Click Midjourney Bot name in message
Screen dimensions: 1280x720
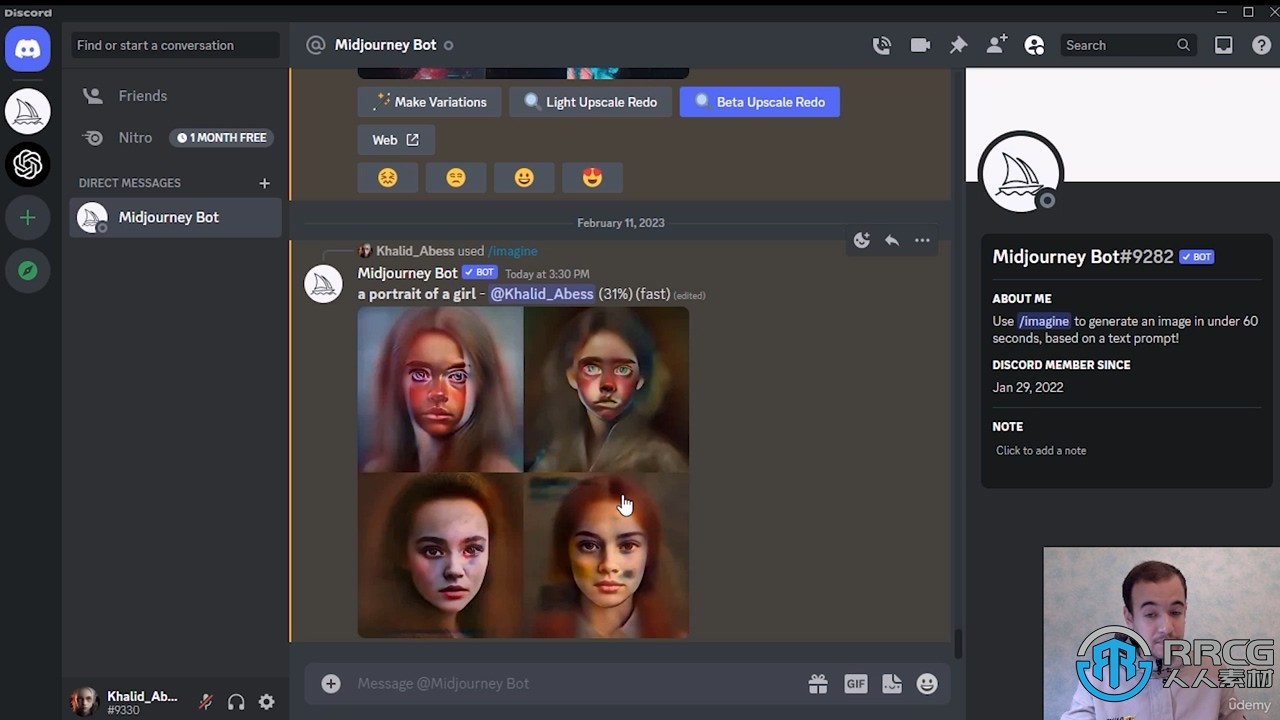(x=408, y=273)
